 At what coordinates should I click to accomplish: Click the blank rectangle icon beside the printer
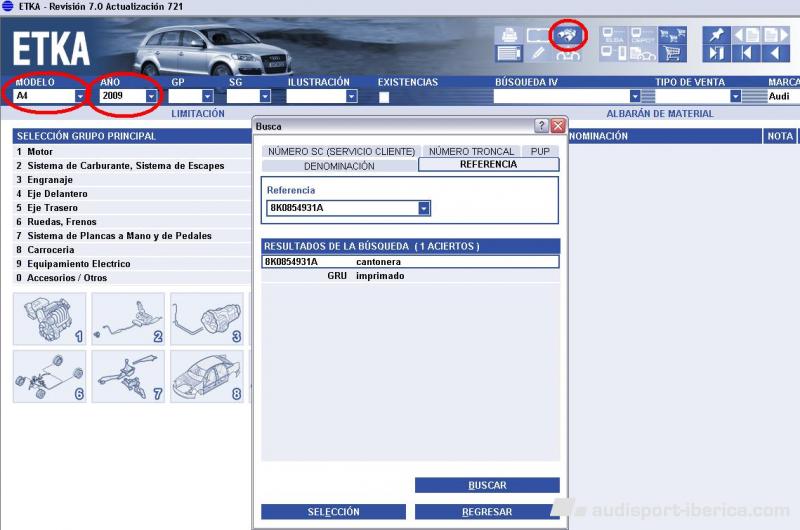(537, 35)
